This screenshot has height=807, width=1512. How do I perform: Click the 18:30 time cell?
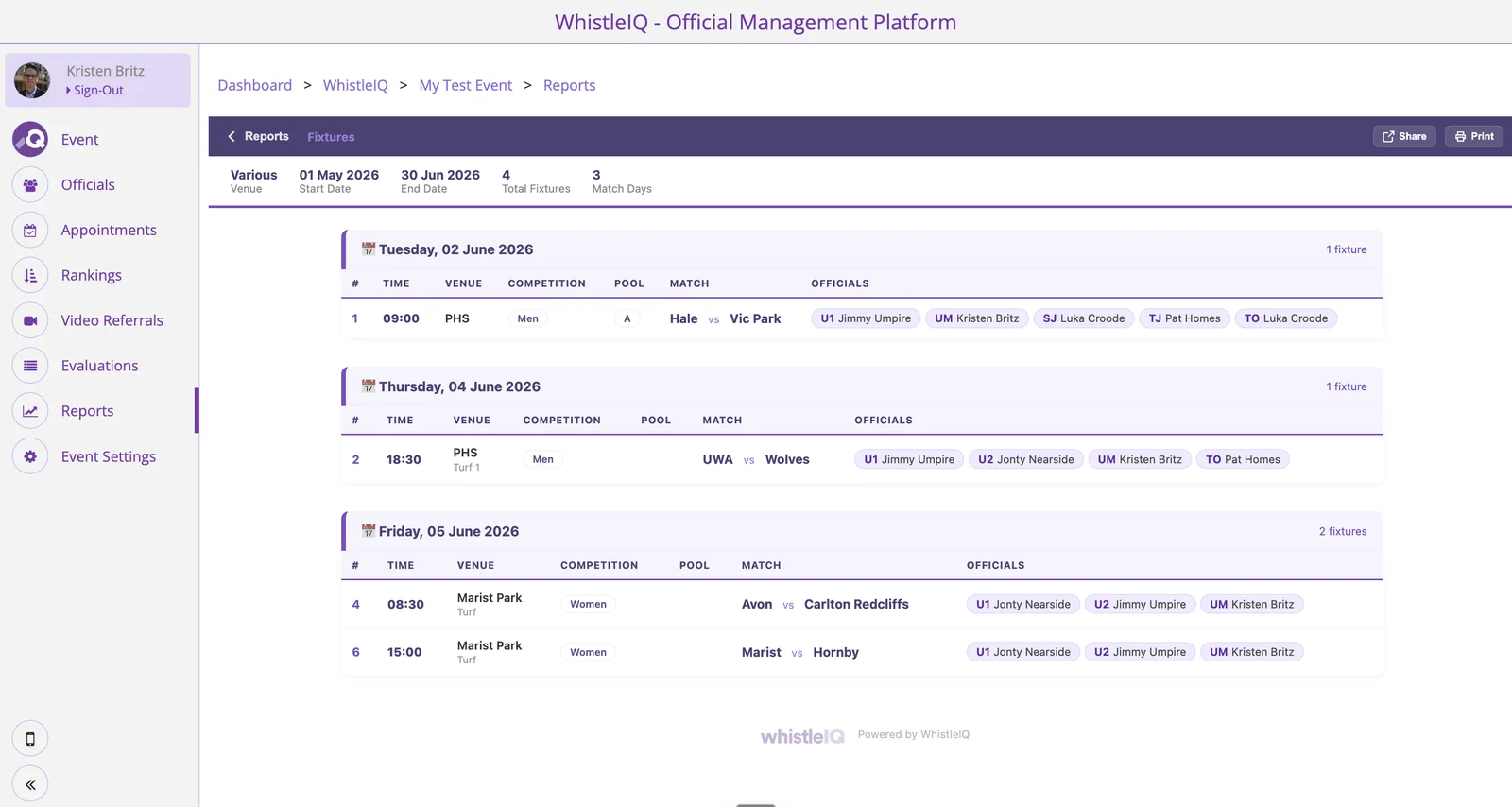[404, 459]
